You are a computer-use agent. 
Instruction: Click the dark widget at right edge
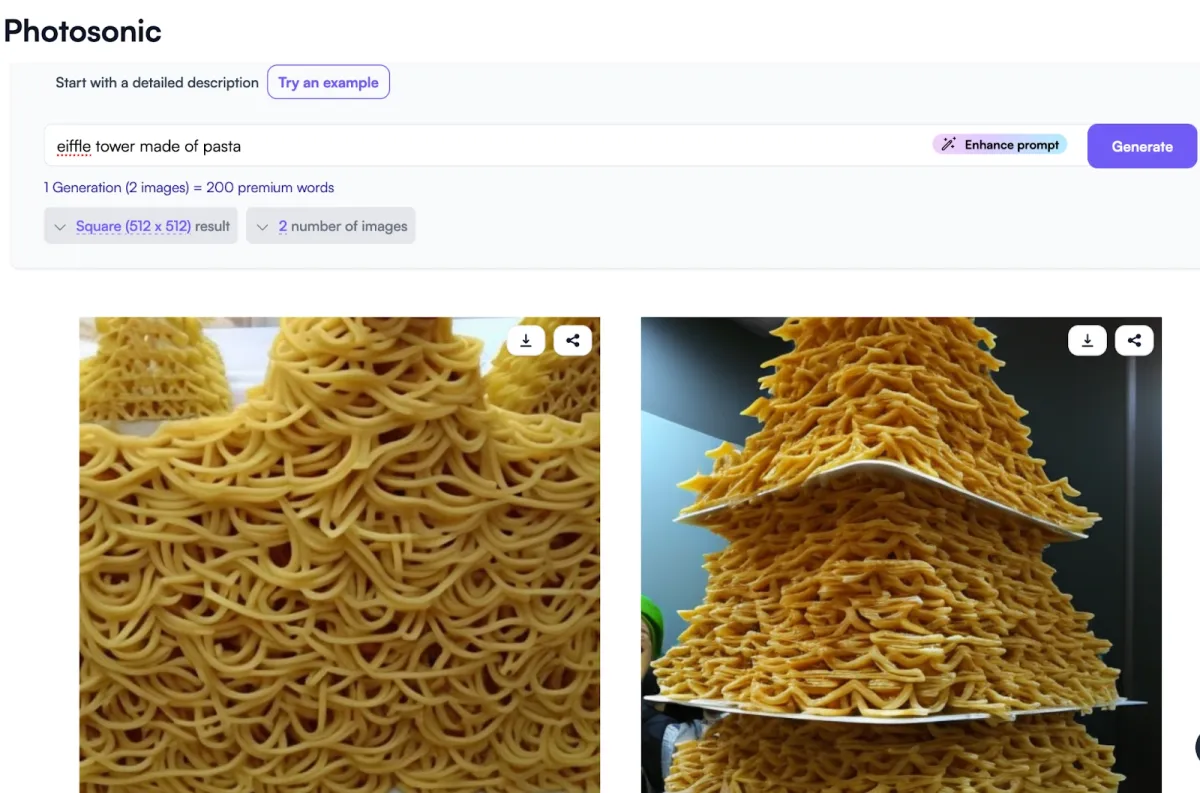pos(1197,747)
